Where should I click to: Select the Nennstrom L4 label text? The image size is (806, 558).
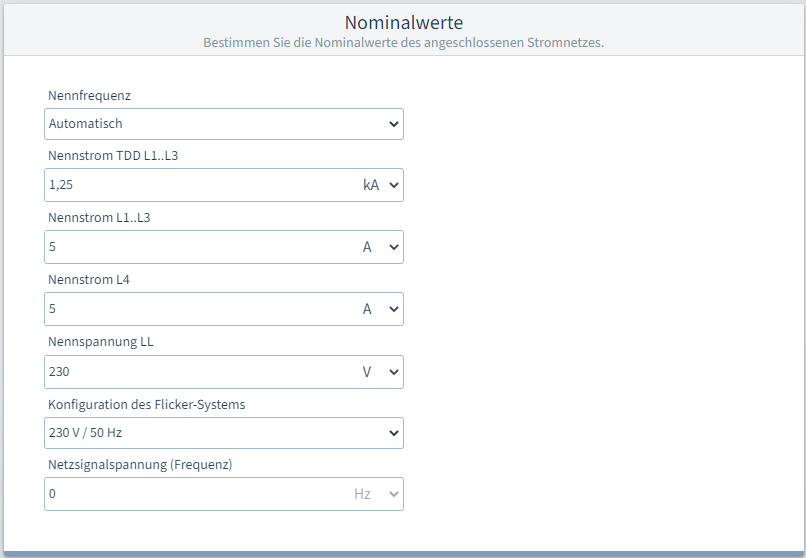pos(89,280)
